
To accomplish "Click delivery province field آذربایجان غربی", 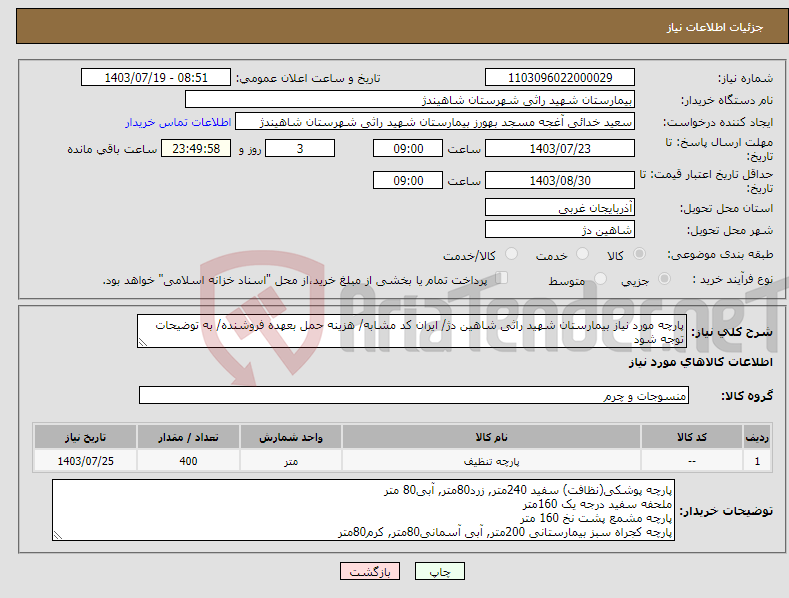I will pos(560,207).
